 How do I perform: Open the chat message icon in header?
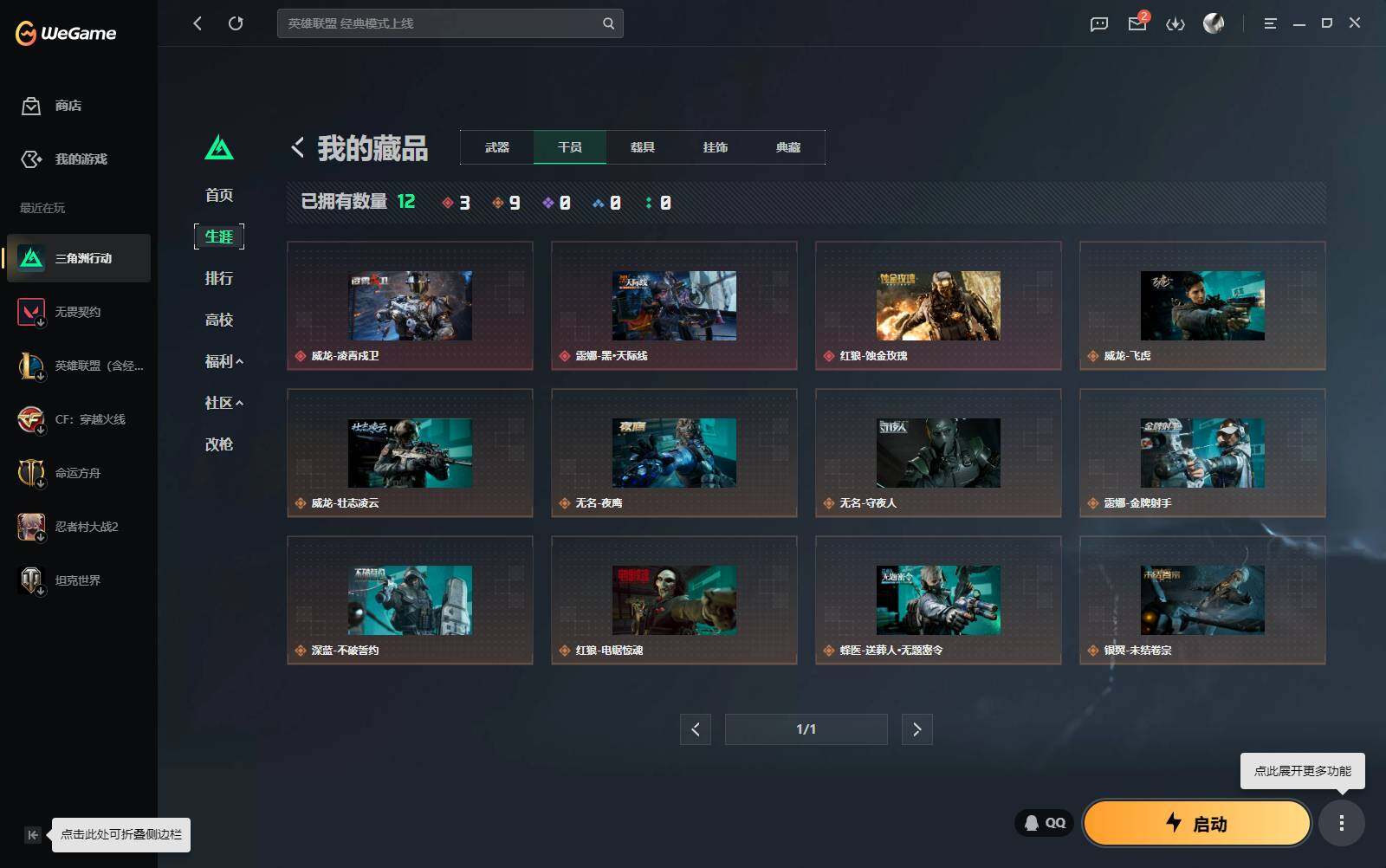[1099, 24]
